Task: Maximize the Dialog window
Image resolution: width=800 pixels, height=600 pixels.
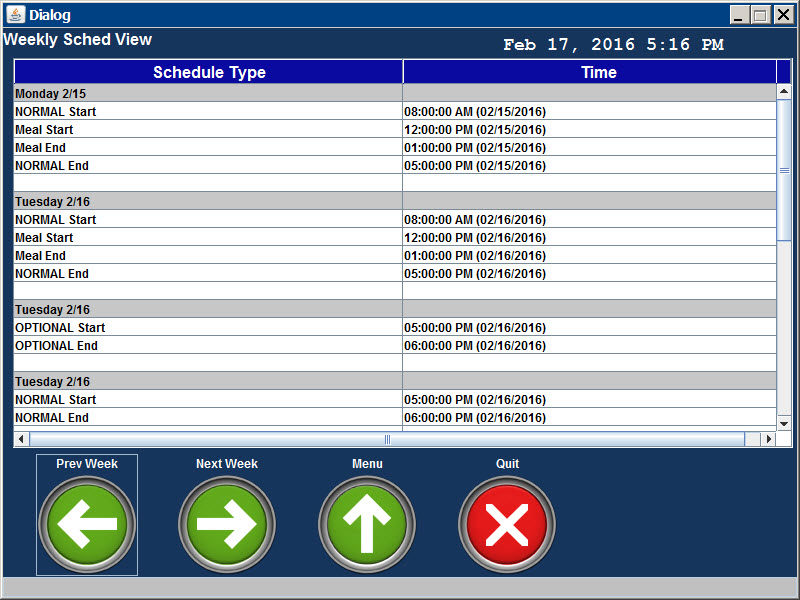Action: [x=760, y=15]
